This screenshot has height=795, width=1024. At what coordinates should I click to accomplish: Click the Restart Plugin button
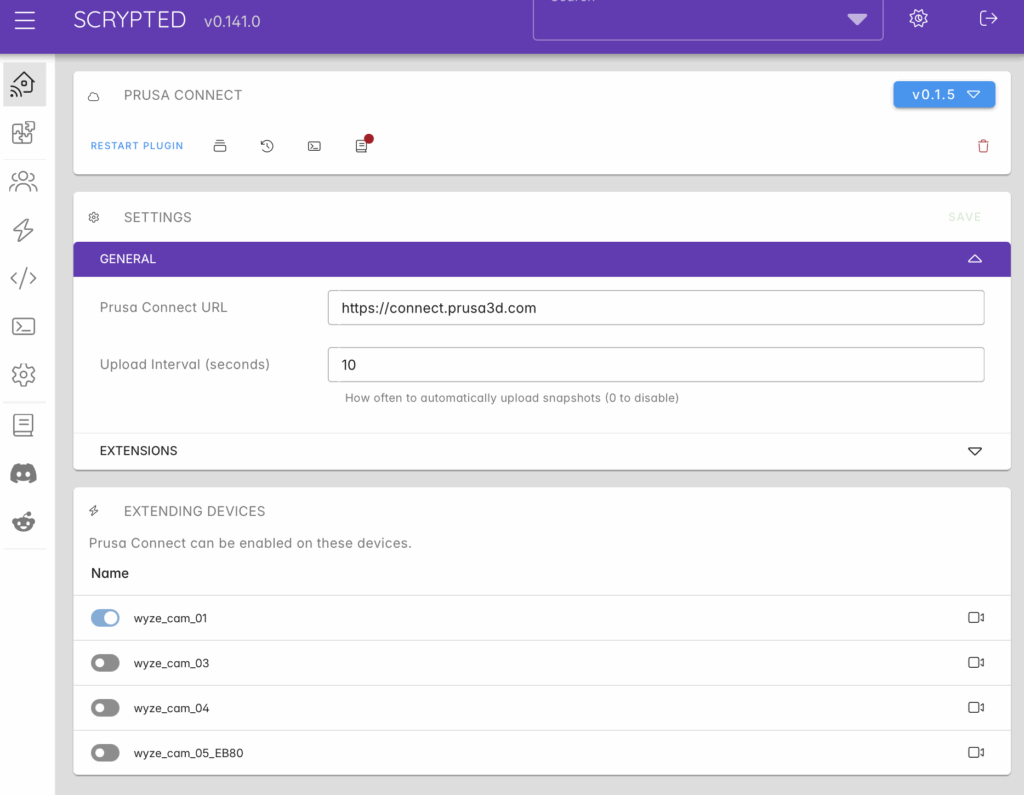tap(137, 146)
